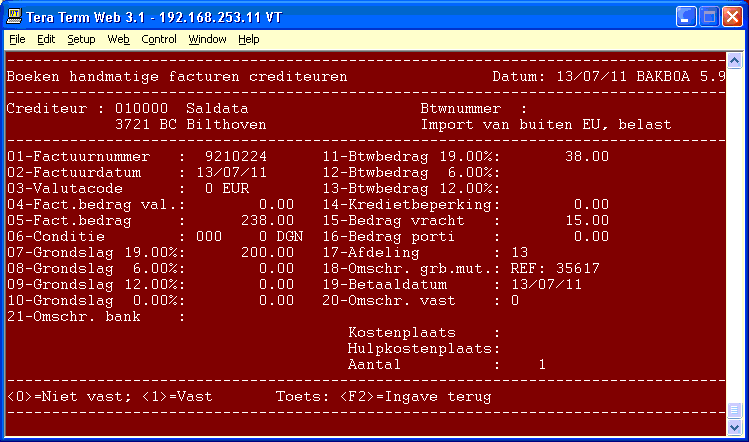Open the Control menu

coord(158,39)
